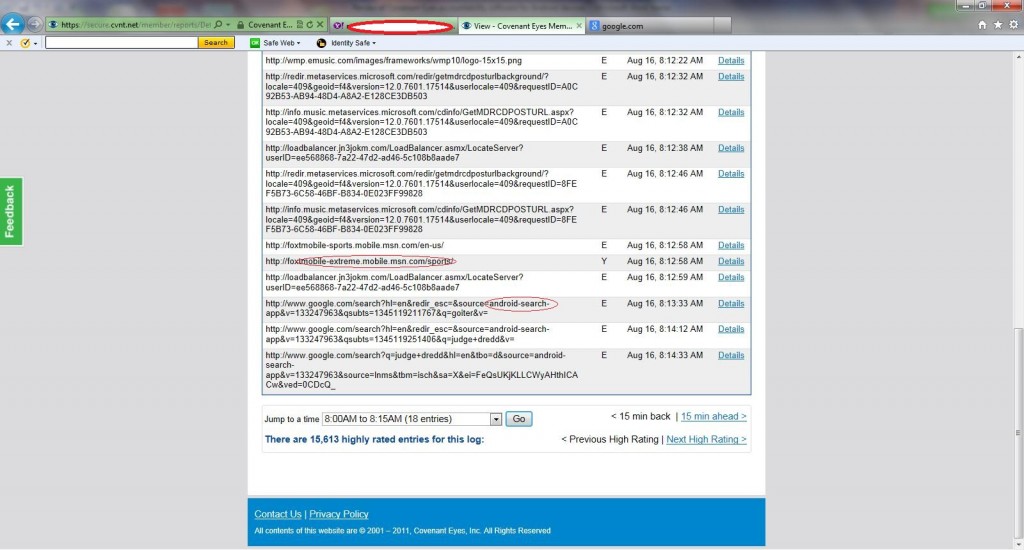The height and width of the screenshot is (550, 1024).
Task: Click the foxtmobile-sports.mobile.msn.com/en-us/ URL text
Action: (x=355, y=246)
